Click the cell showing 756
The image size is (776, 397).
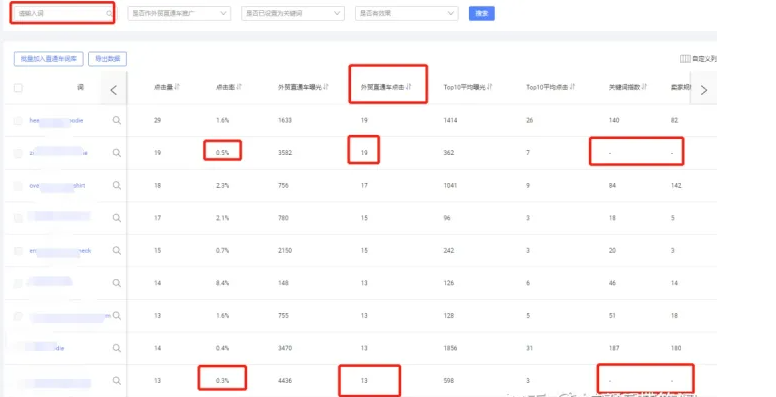point(283,186)
